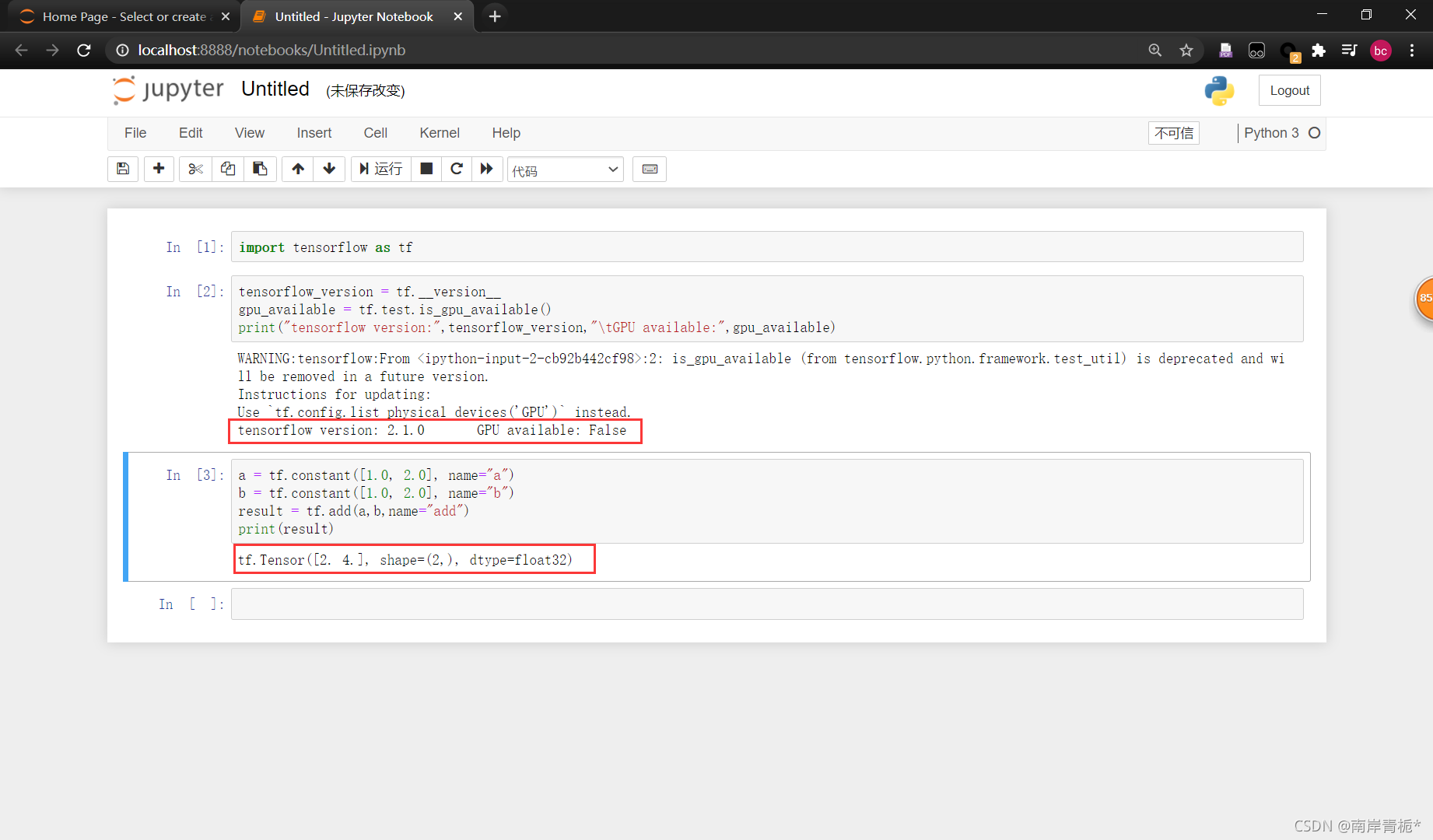The width and height of the screenshot is (1433, 840).
Task: Click the In [3] cell prompt
Action: point(194,474)
